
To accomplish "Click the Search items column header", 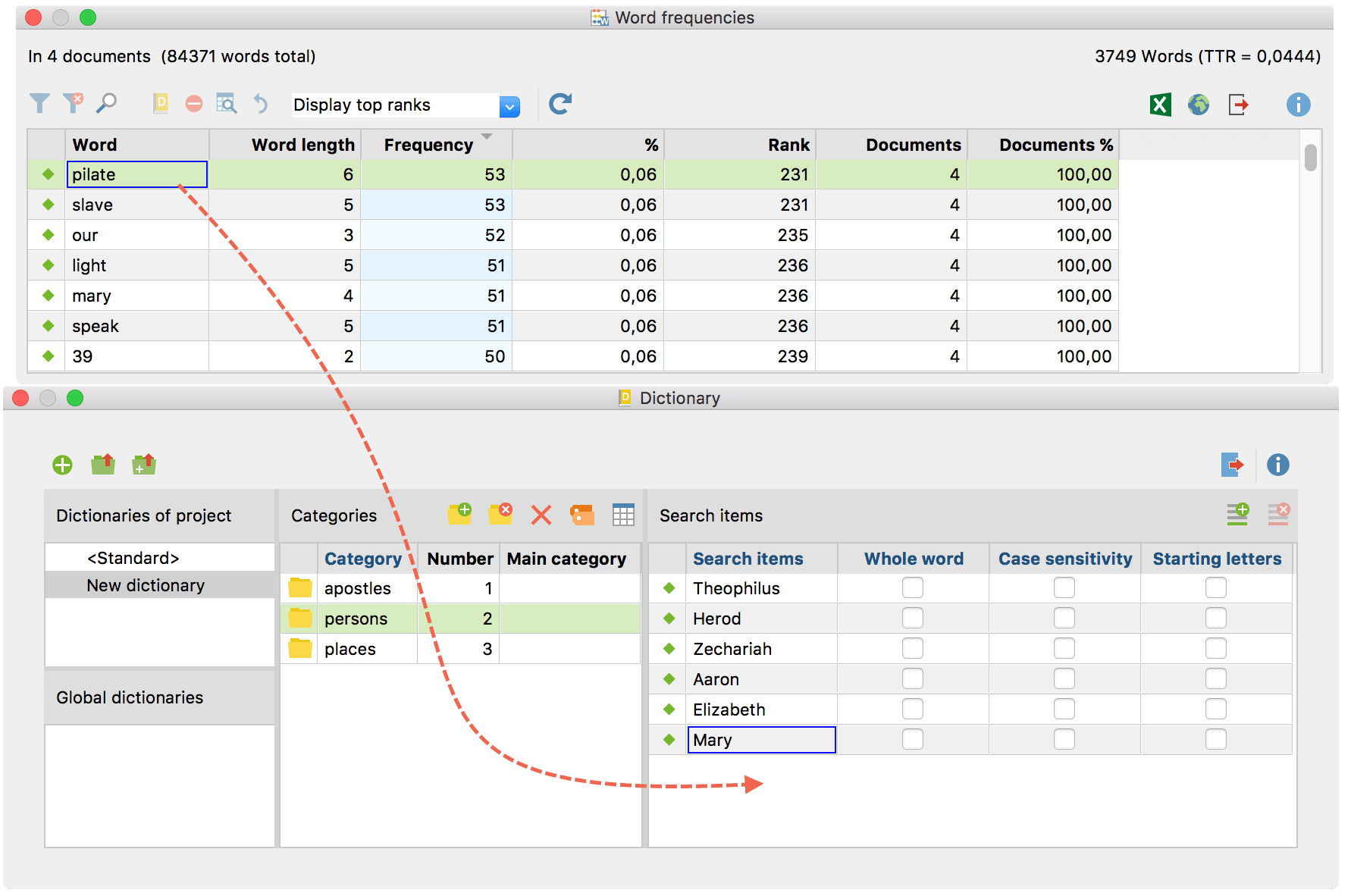I will (748, 559).
